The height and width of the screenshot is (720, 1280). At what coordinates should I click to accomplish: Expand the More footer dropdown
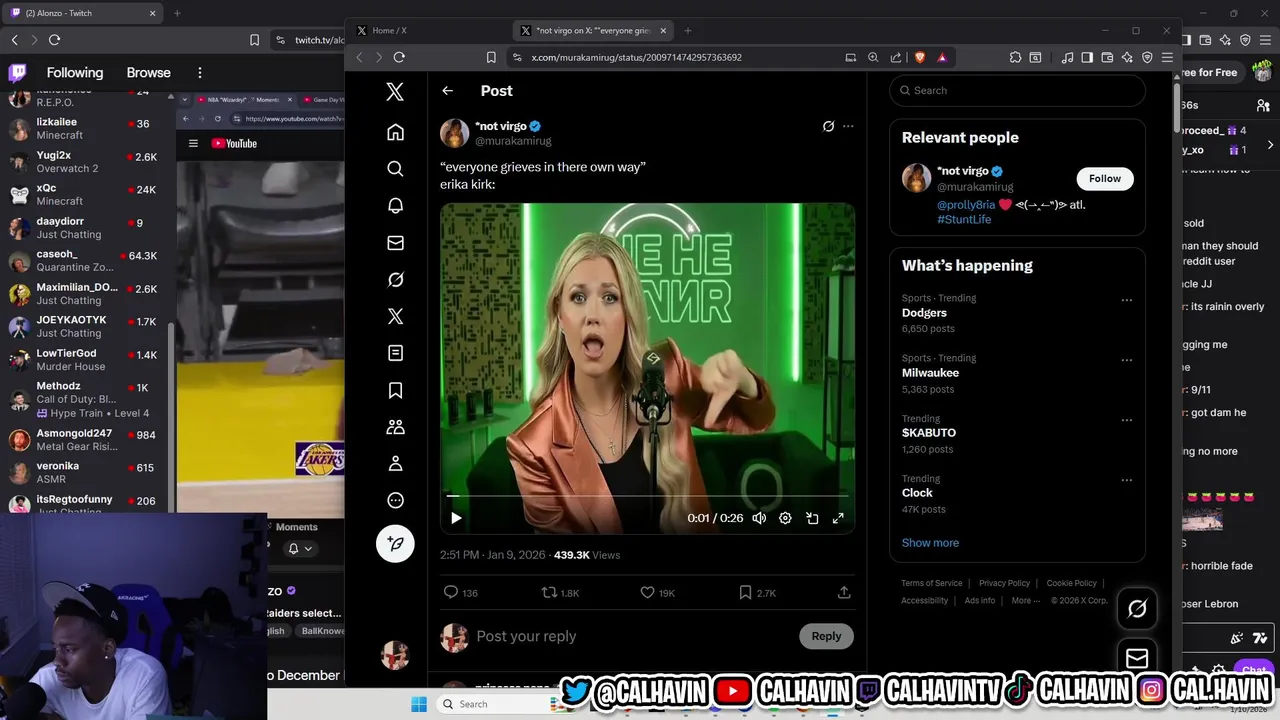tap(1025, 600)
